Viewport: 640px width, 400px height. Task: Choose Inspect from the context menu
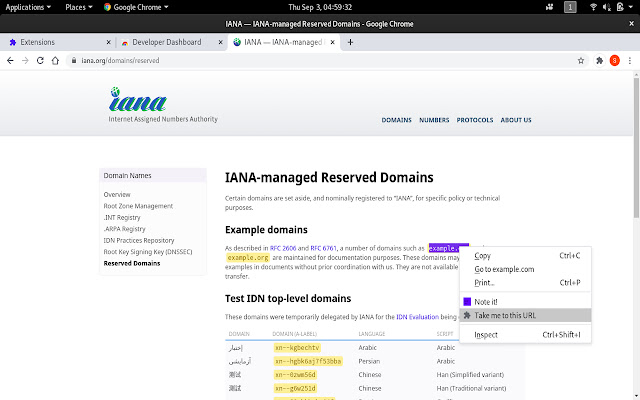tap(525, 335)
